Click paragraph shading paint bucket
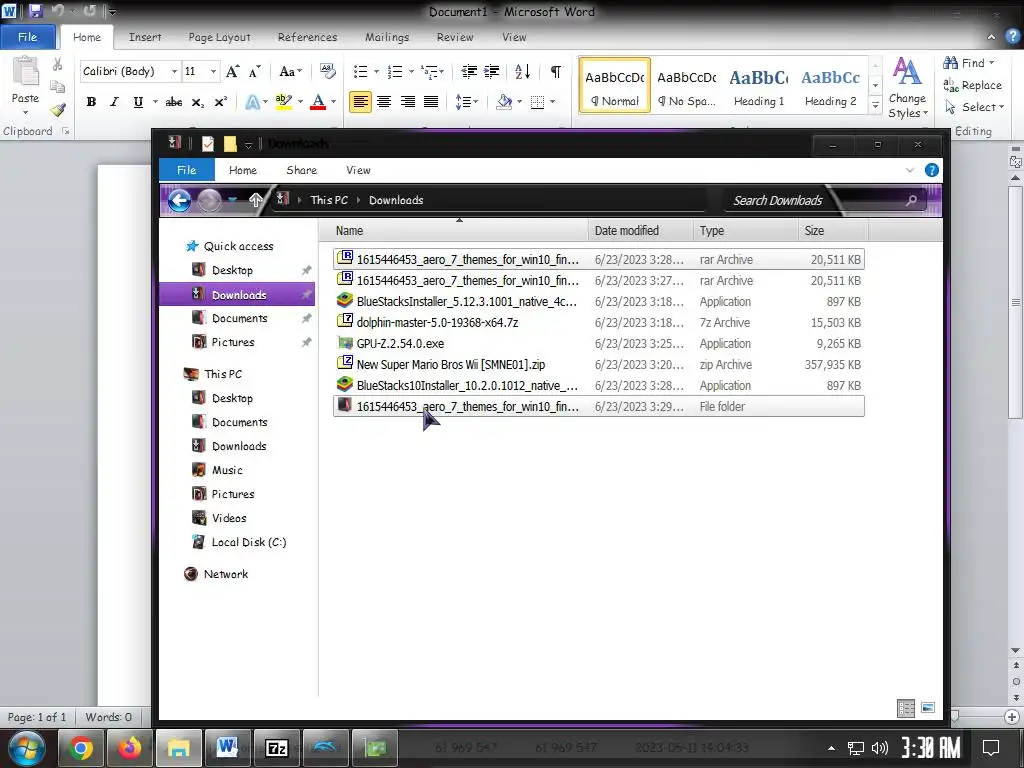 click(x=504, y=102)
